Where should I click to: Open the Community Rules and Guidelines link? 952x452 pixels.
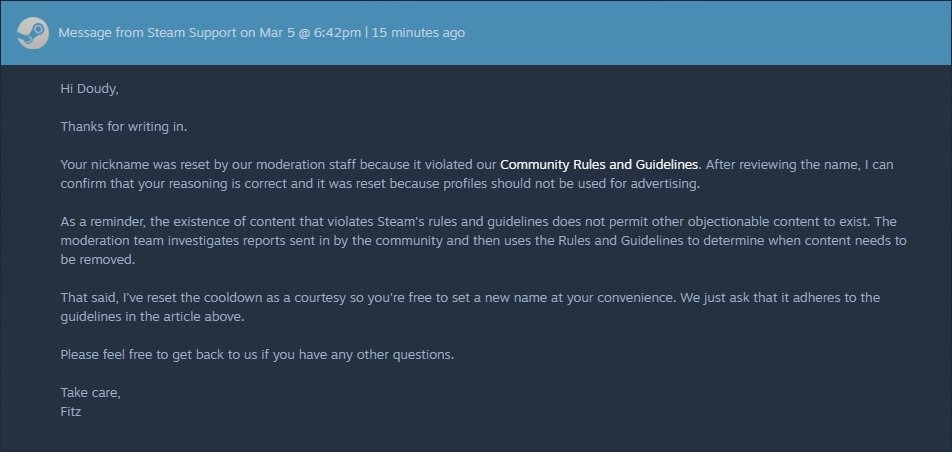point(598,164)
